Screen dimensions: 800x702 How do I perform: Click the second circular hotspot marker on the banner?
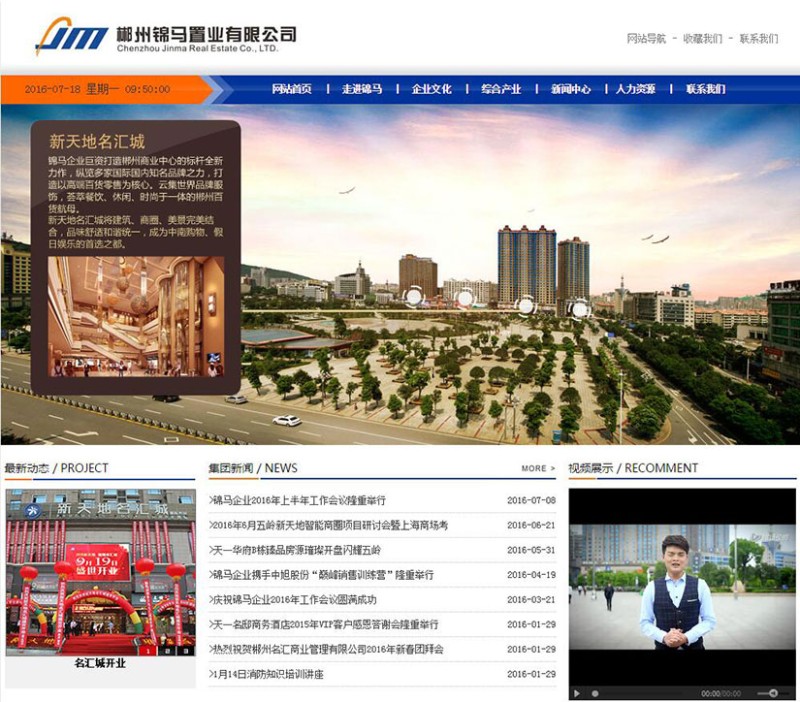[465, 298]
